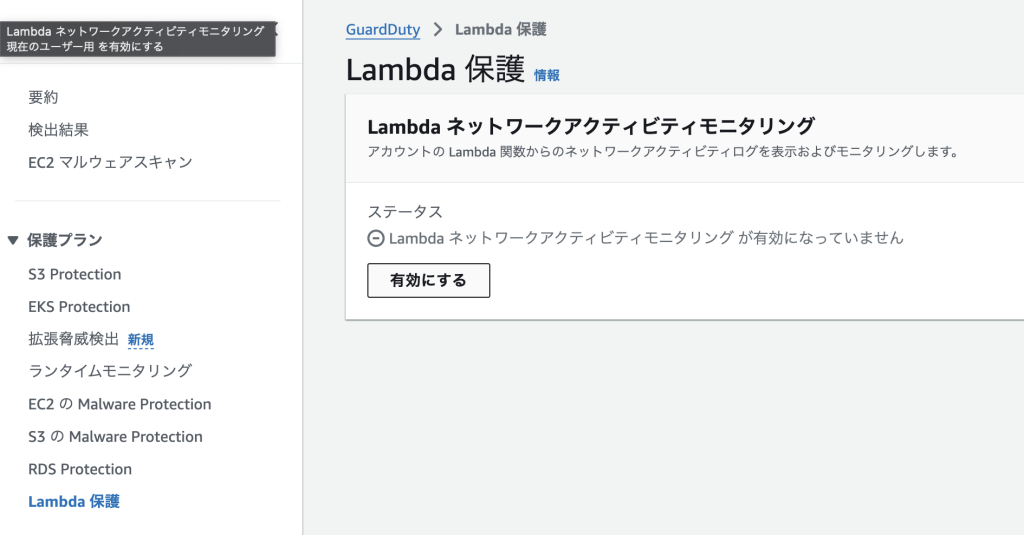1024x535 pixels.
Task: Click the breadcrumb chevron separator icon
Action: (438, 30)
